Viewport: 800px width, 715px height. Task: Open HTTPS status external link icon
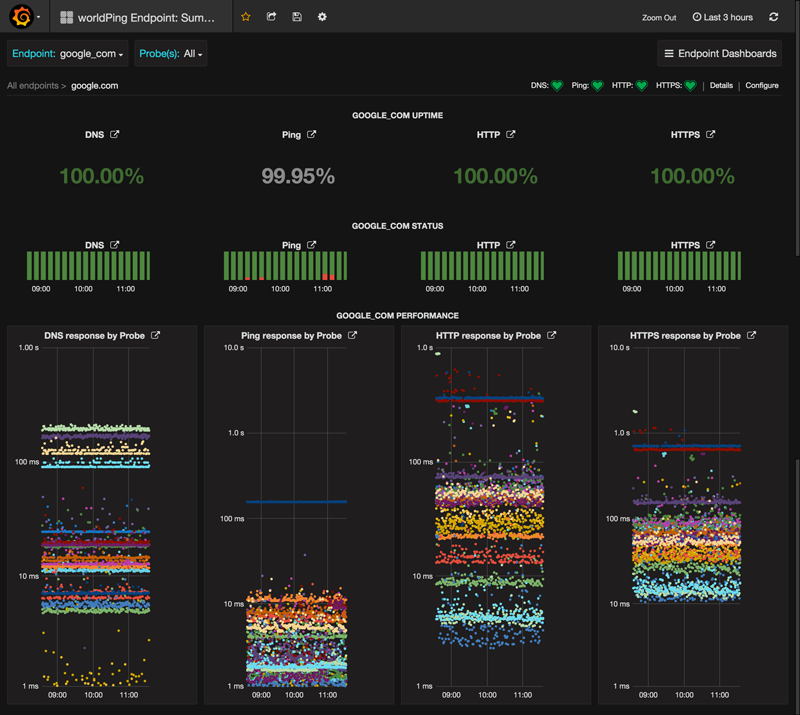711,245
